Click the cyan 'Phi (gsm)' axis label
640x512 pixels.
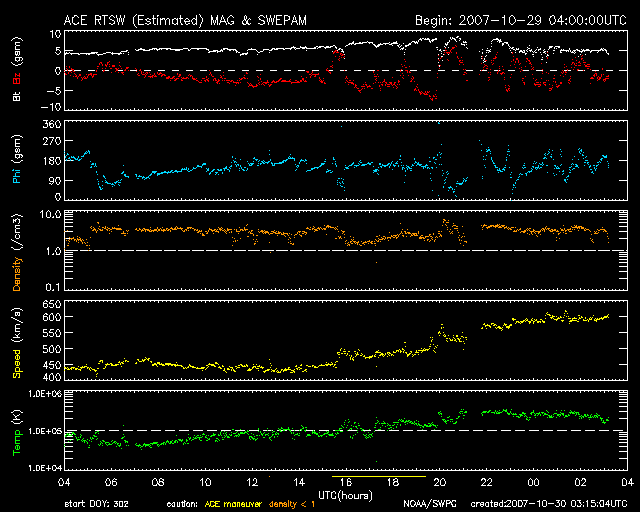pyautogui.click(x=17, y=159)
